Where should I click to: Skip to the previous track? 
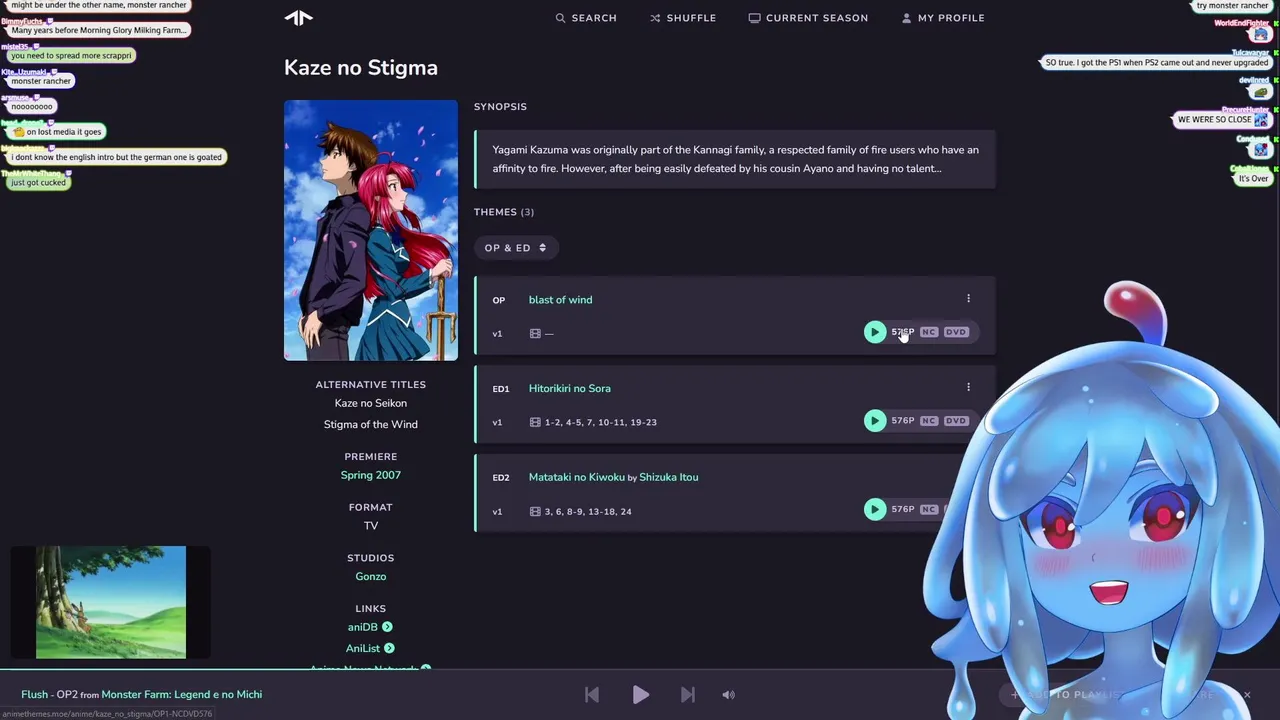592,695
